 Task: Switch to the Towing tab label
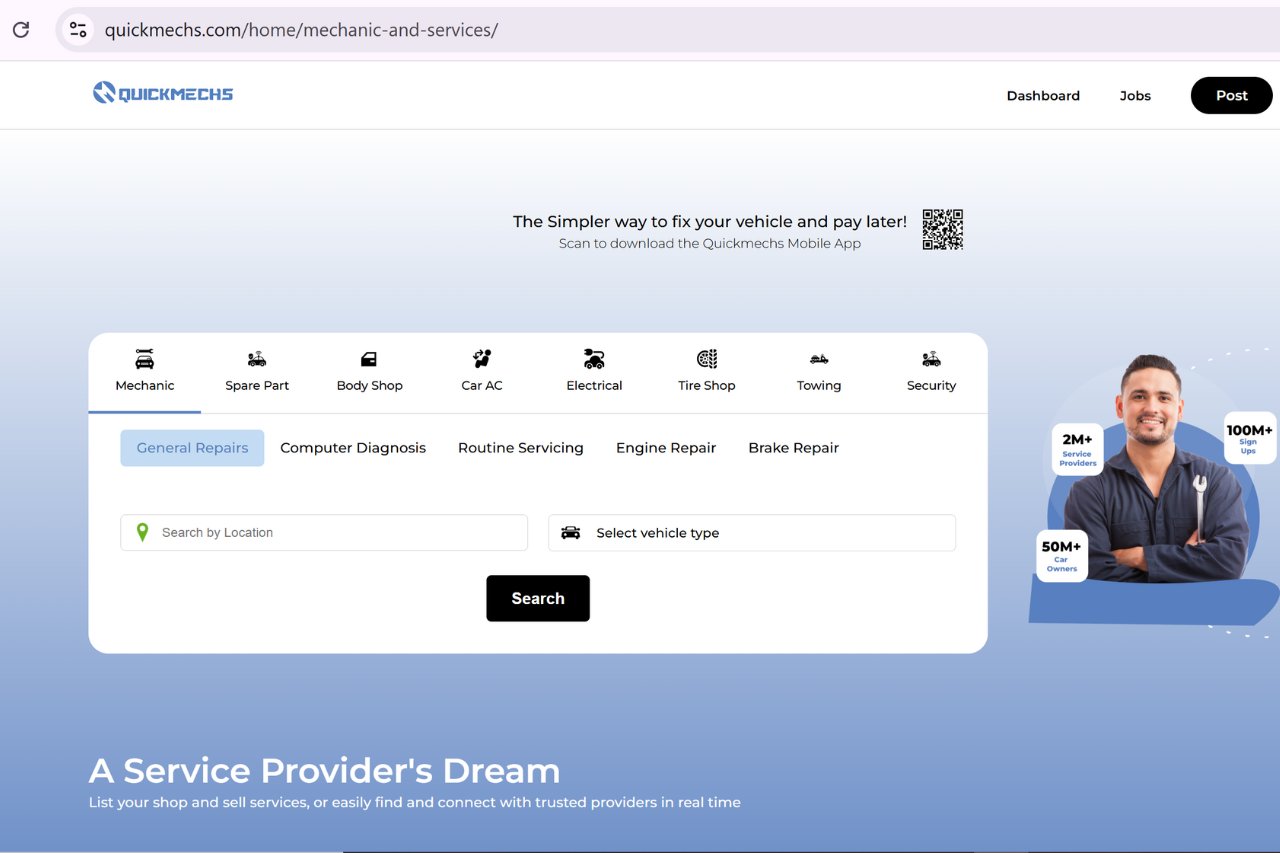pos(819,386)
